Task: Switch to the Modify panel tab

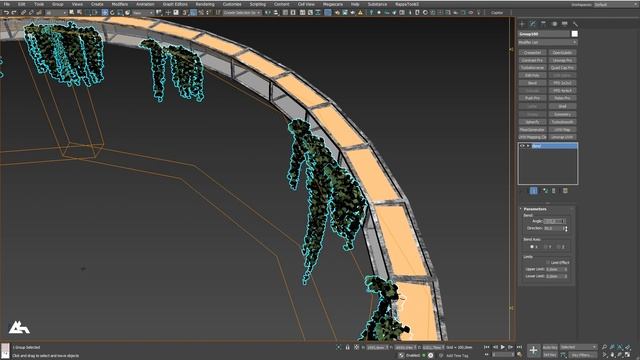Action: pos(533,24)
